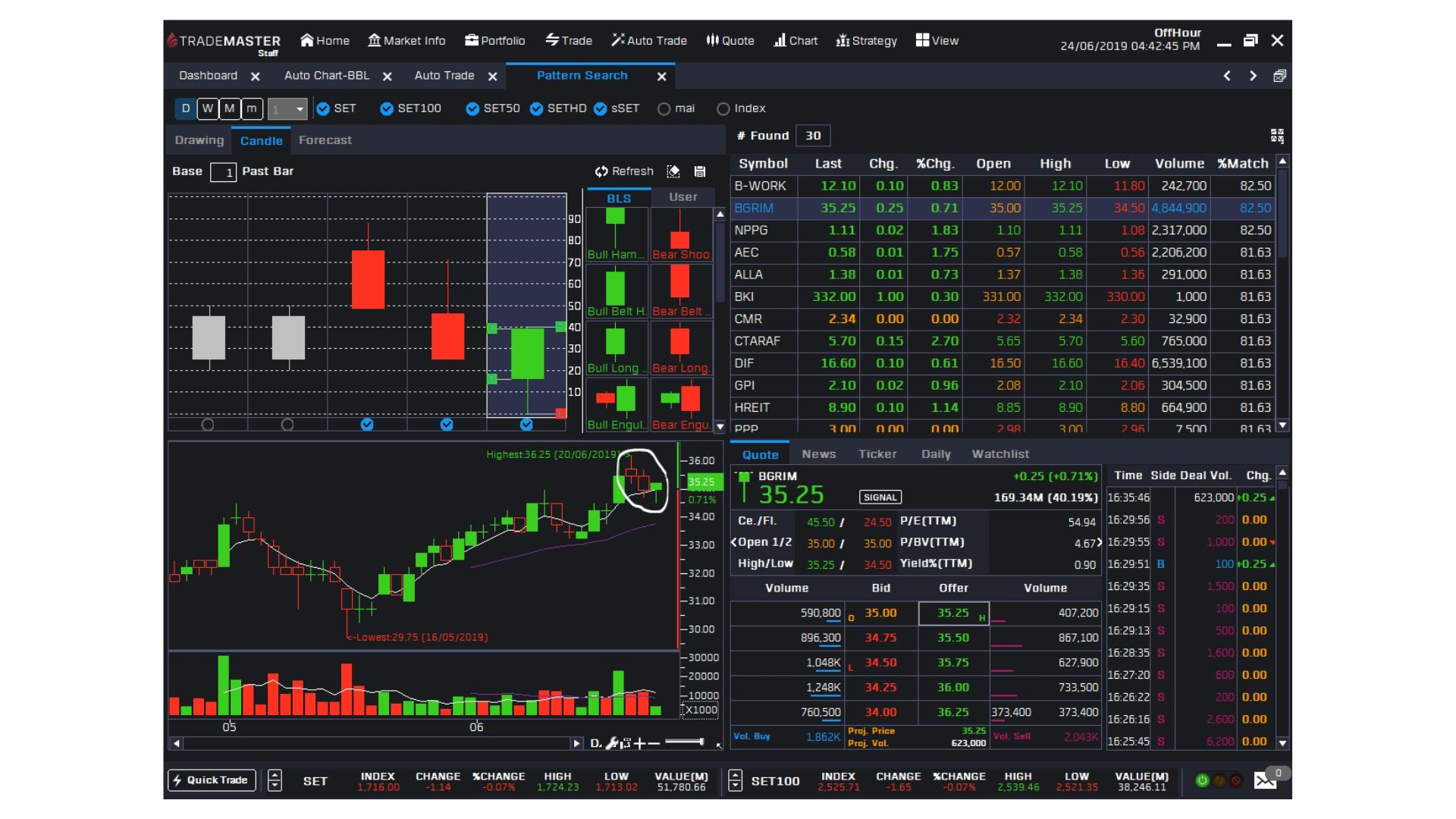Close the Auto Chart-BBL tab
Screen dimensions: 1456x819
[x=388, y=77]
